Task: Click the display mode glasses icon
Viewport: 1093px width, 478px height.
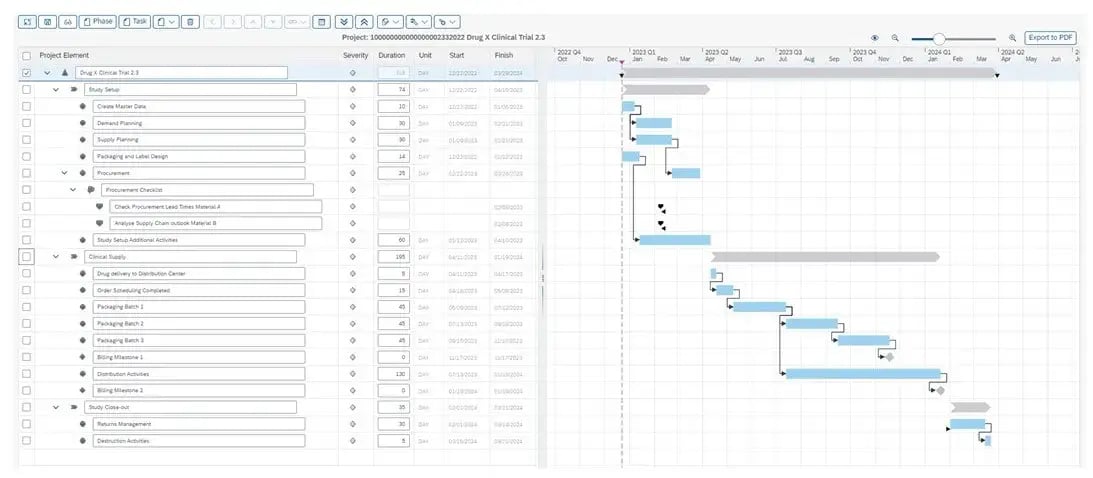Action: coord(67,21)
